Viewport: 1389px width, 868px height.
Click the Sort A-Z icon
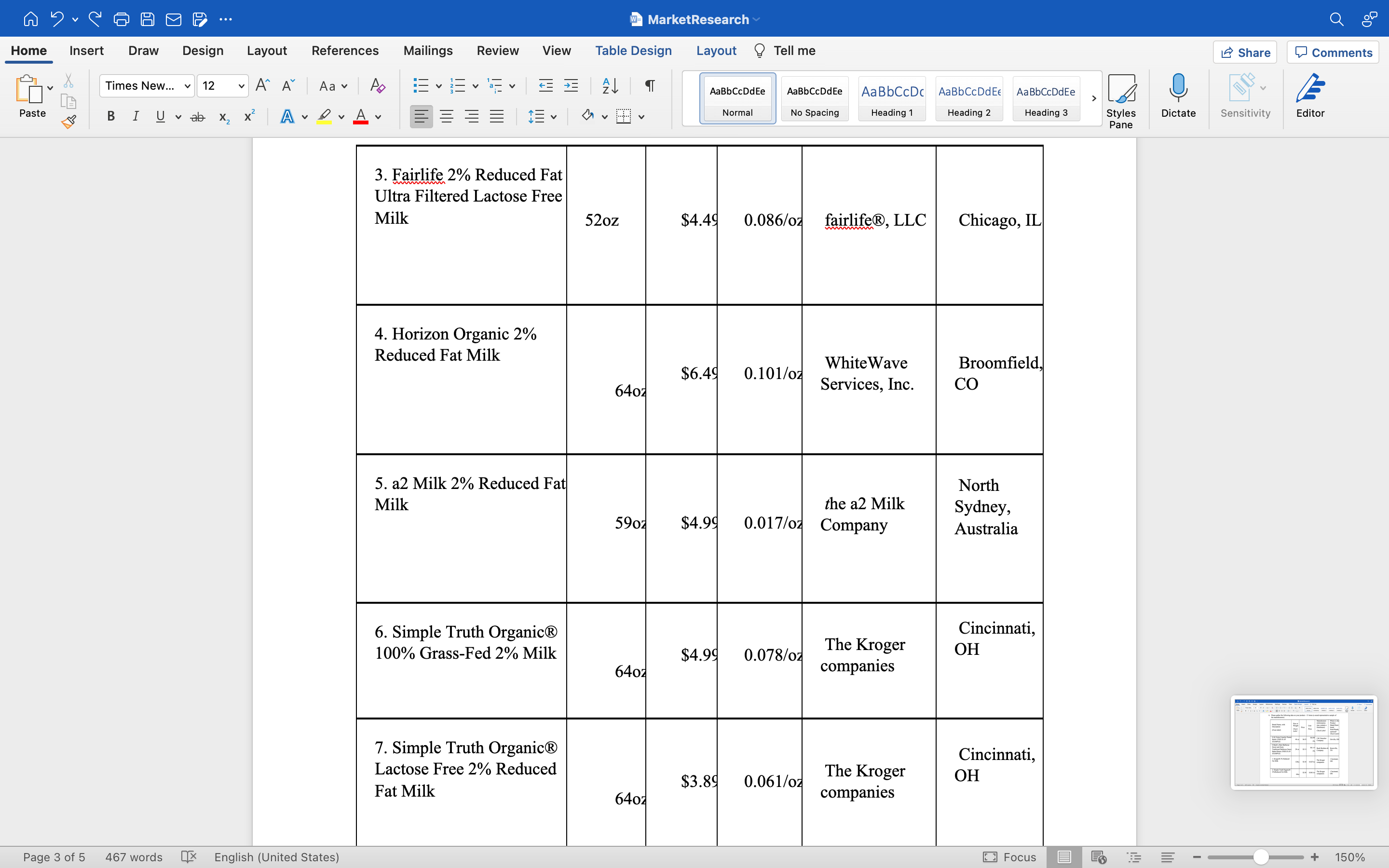click(610, 86)
